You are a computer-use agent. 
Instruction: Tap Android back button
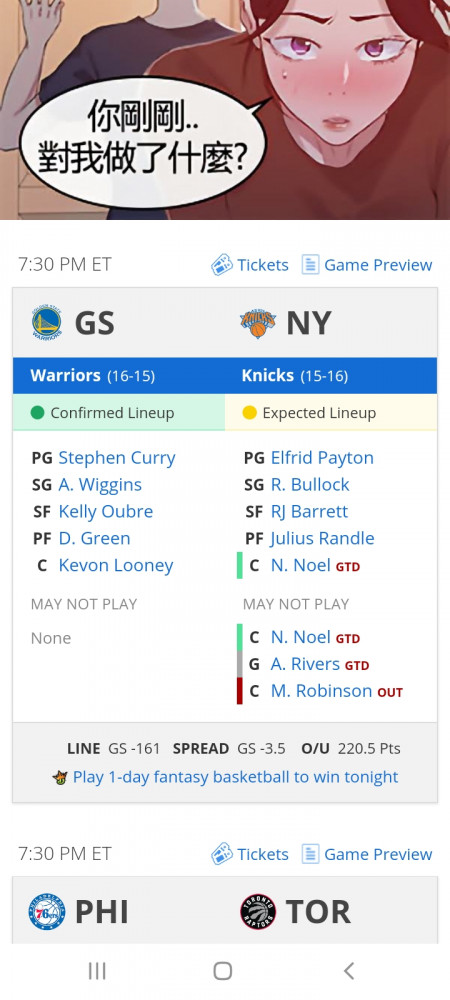click(x=349, y=971)
